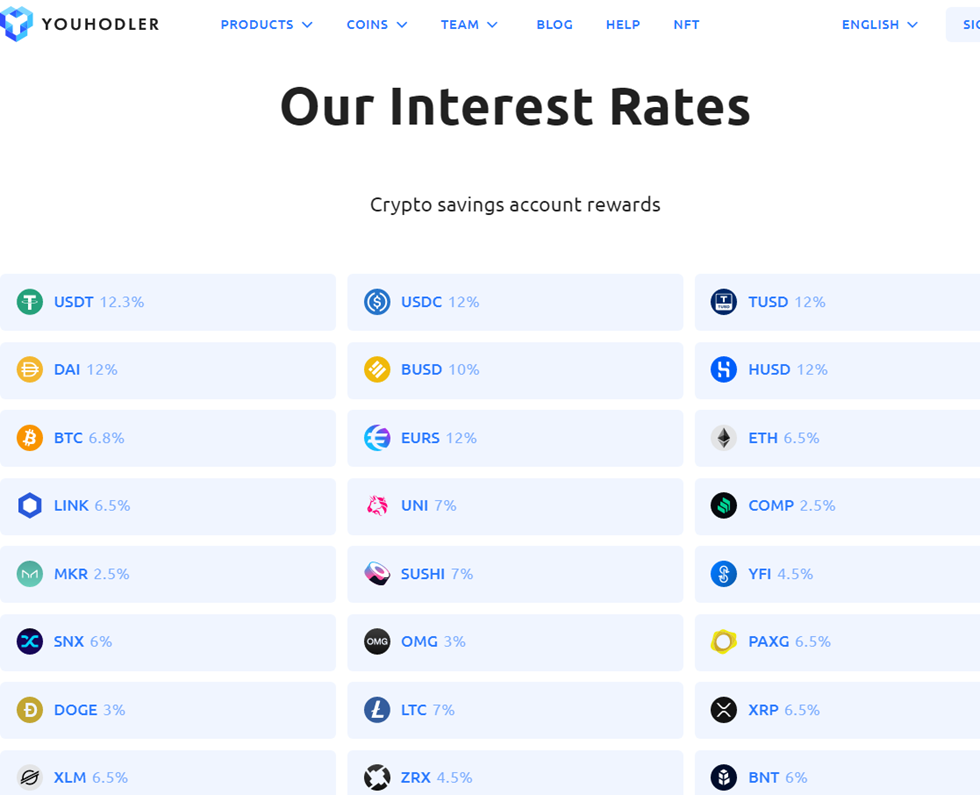The image size is (980, 795).
Task: Click the pink Uniswap unicorn icon
Action: point(377,506)
